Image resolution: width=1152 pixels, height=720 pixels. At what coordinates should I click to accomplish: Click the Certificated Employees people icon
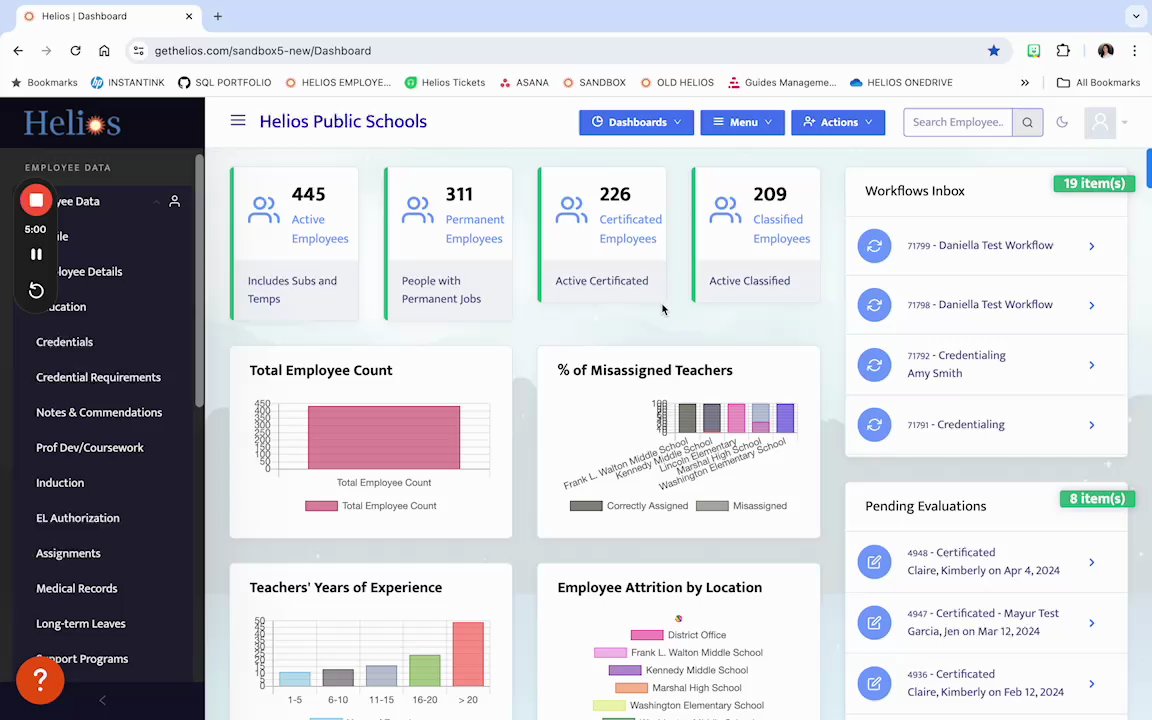572,209
